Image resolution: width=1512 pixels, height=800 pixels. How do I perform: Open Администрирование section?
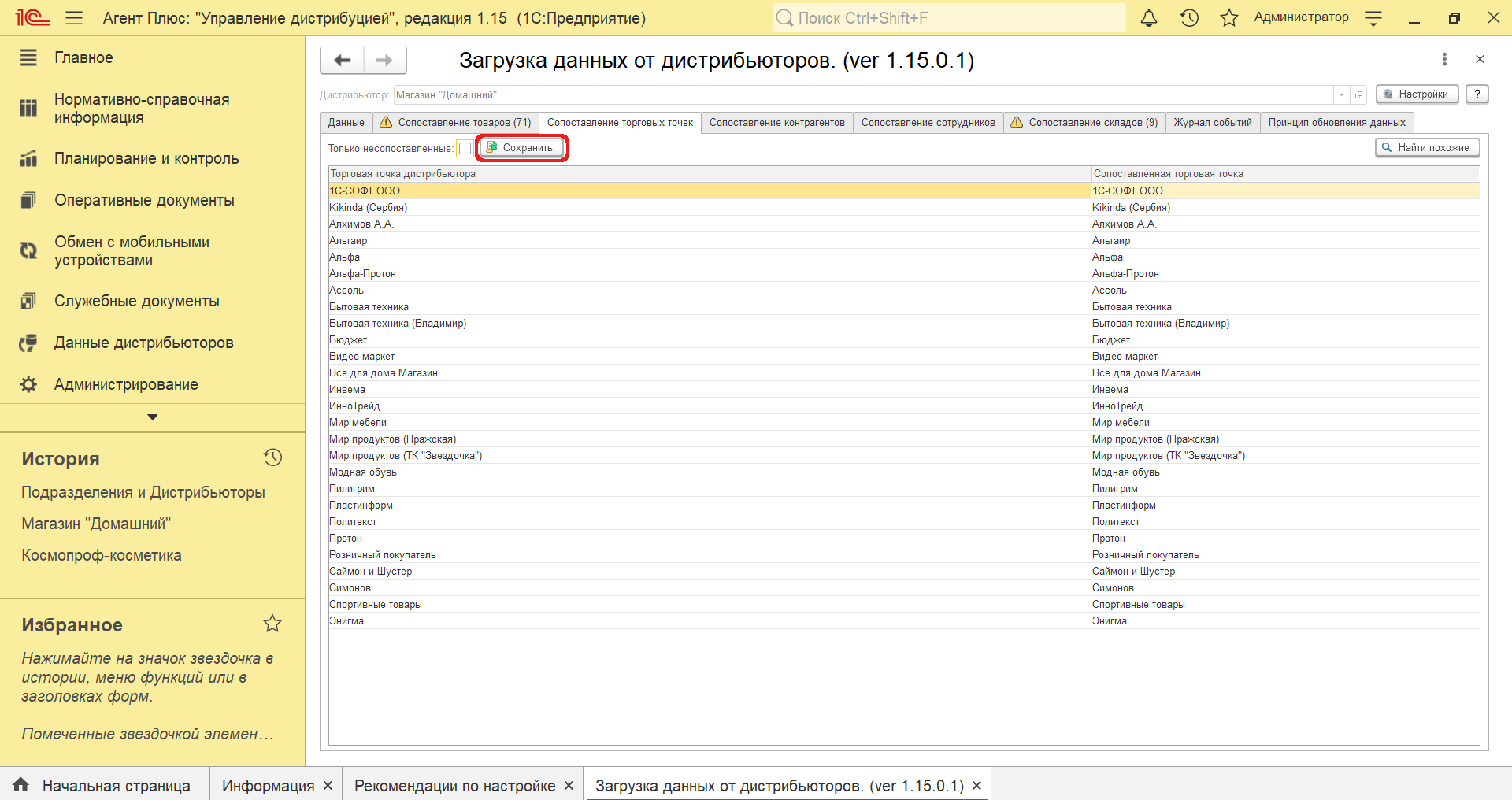(x=126, y=384)
